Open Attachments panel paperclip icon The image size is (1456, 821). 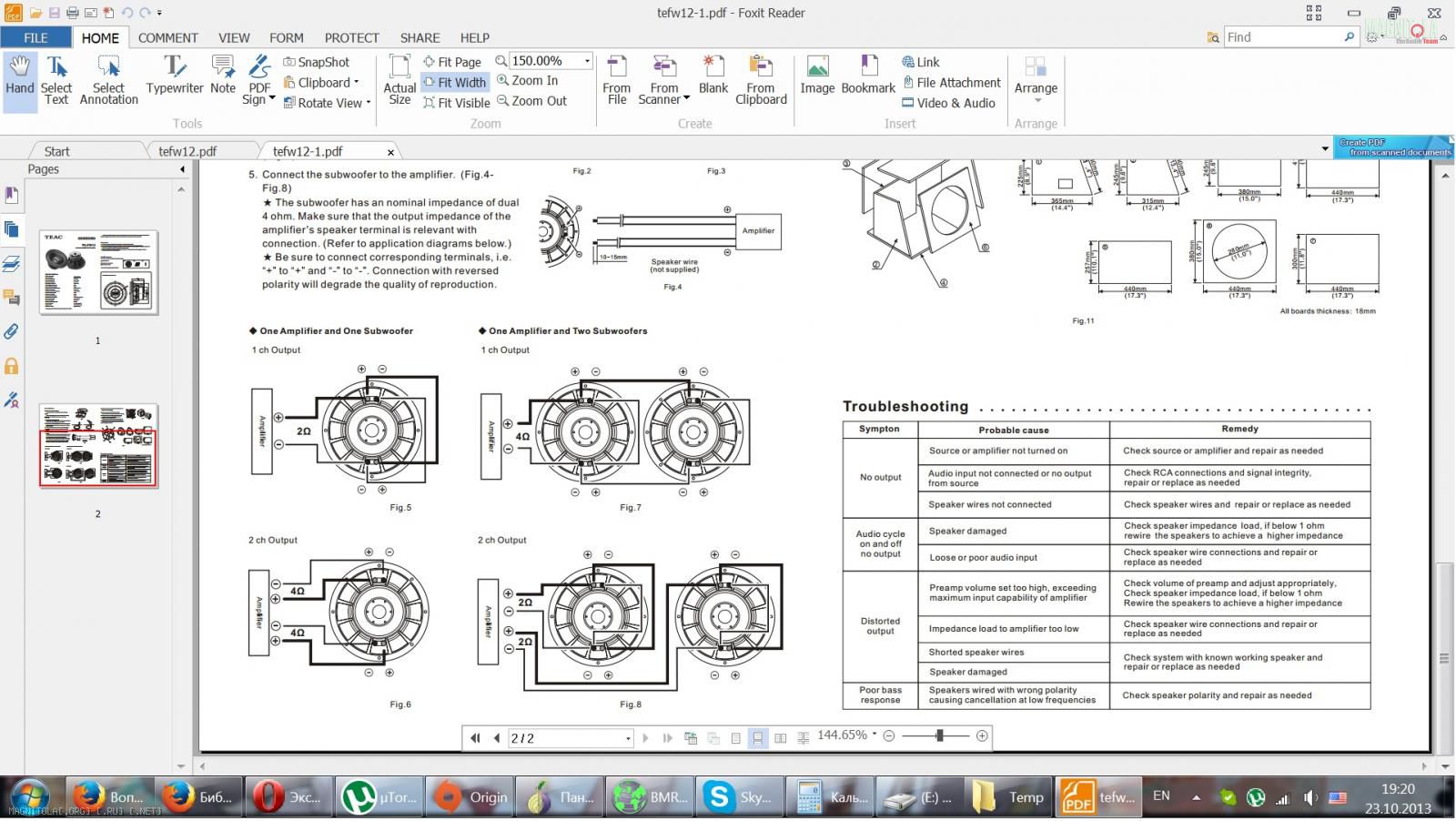coord(12,331)
